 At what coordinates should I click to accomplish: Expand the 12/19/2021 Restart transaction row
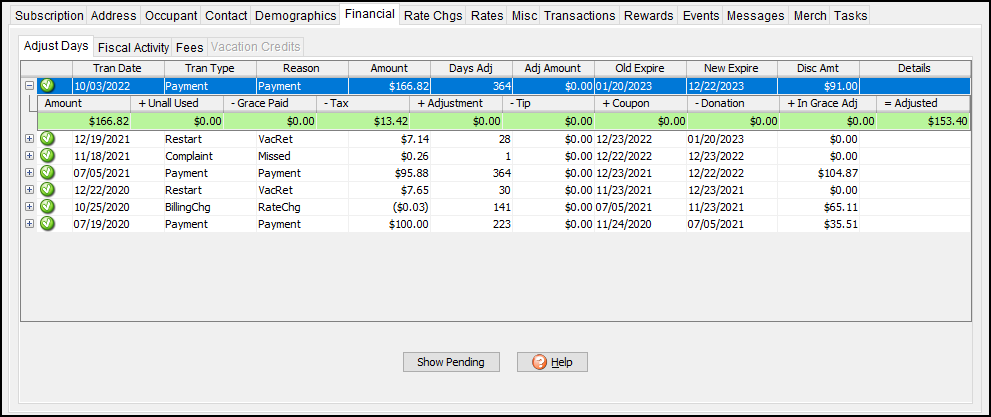29,139
